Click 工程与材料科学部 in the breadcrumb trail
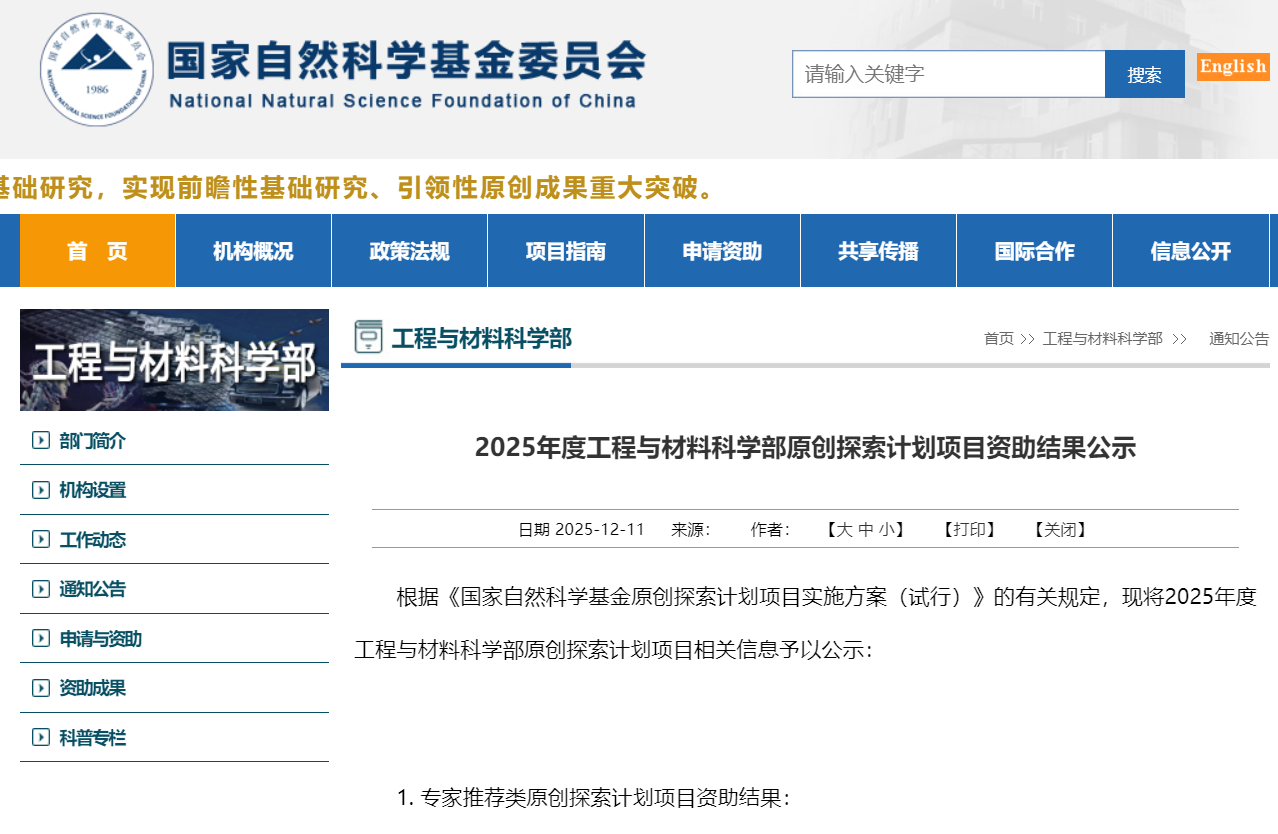The width and height of the screenshot is (1278, 834). click(x=1103, y=338)
